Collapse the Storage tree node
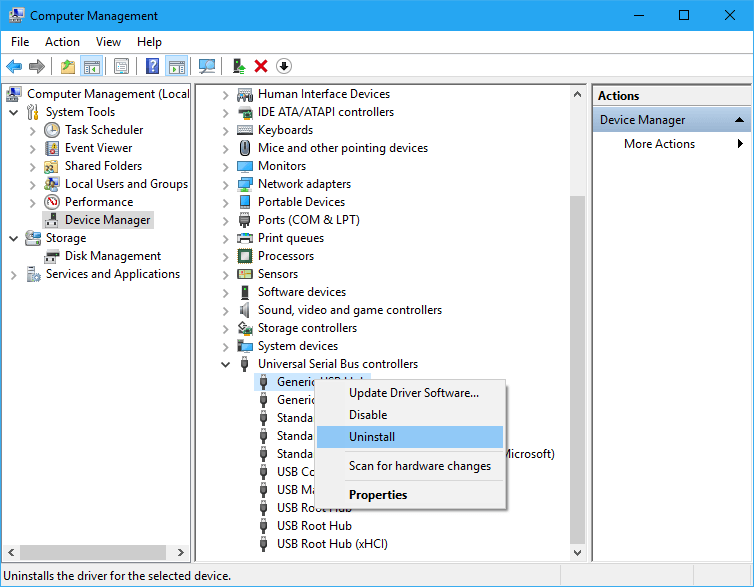 pos(13,238)
